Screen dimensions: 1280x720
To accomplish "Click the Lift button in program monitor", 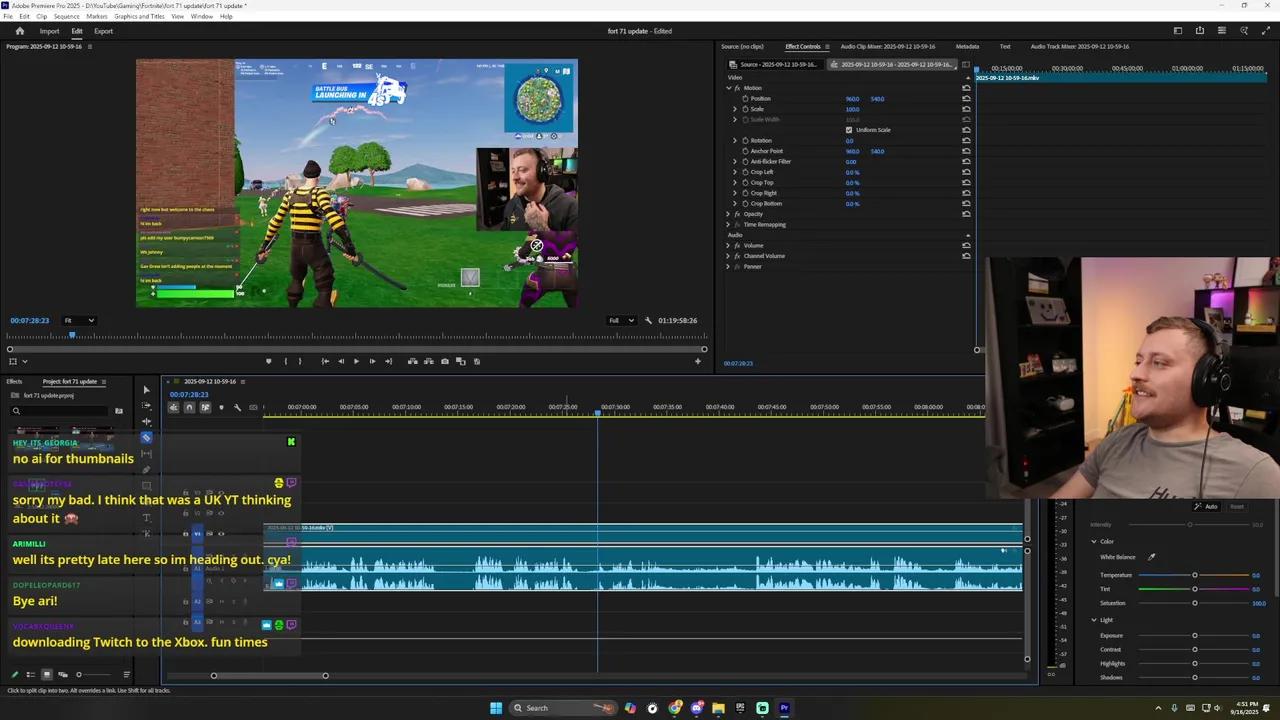I will pos(412,361).
